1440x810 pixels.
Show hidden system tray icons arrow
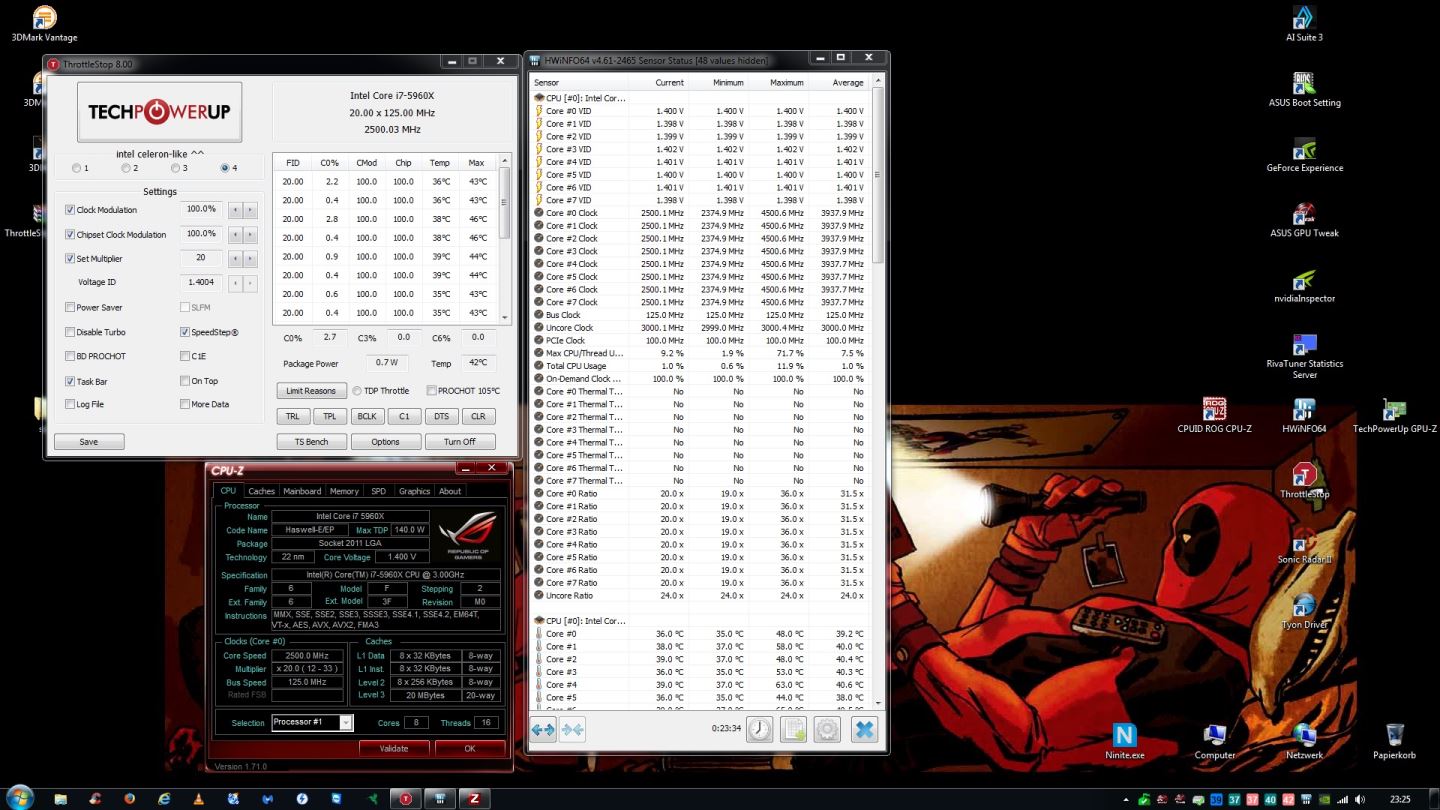click(1128, 799)
